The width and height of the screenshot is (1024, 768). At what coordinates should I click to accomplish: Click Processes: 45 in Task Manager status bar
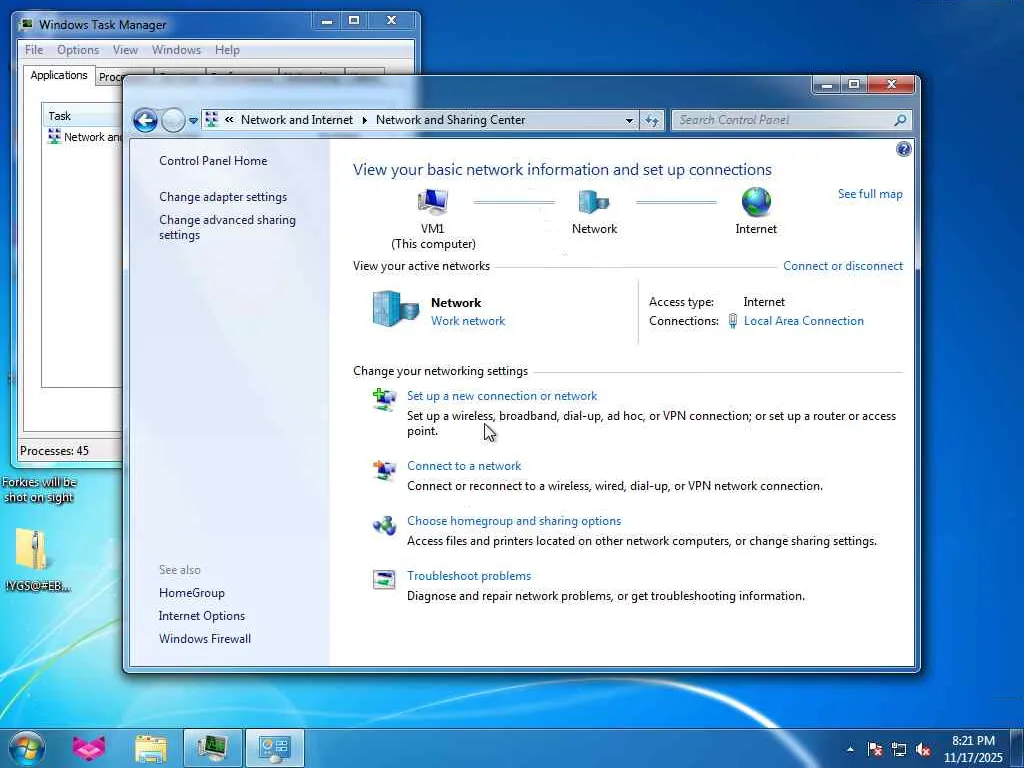click(x=54, y=451)
